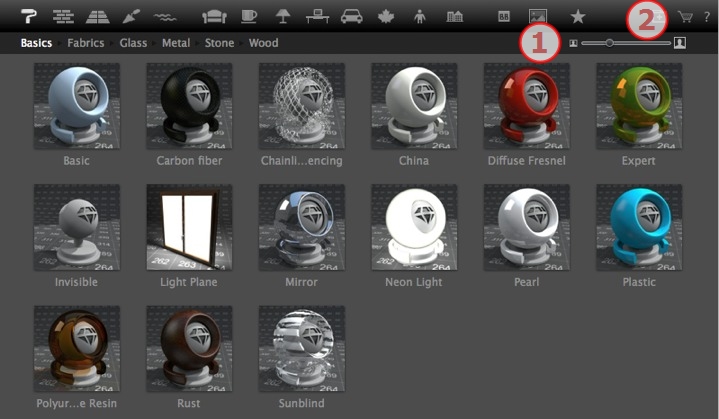This screenshot has width=719, height=419.
Task: Choose the Diffuse Fresnel red material
Action: point(526,107)
